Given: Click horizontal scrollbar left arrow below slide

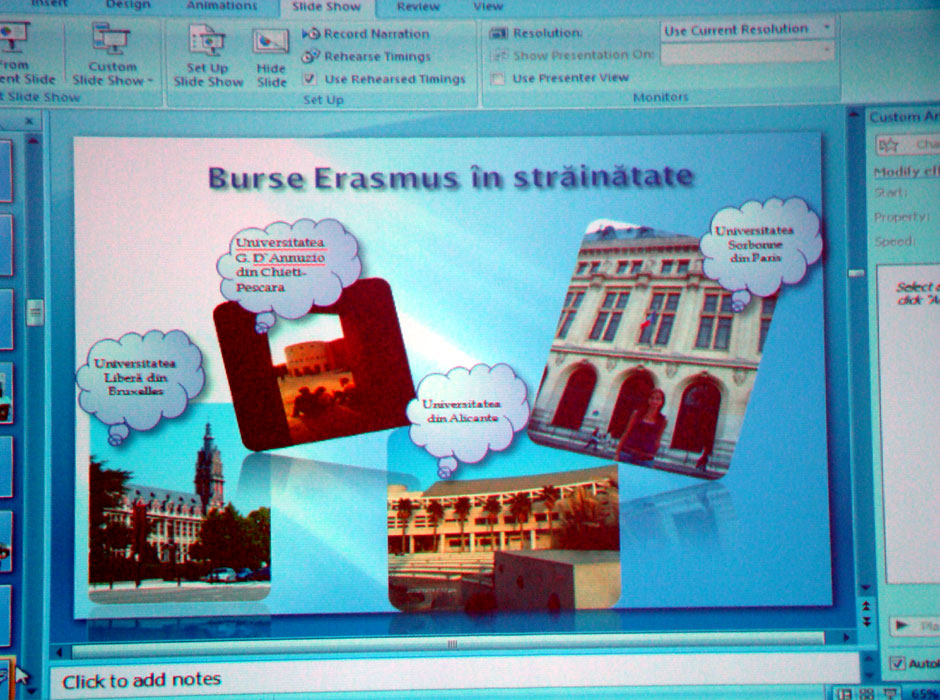Looking at the screenshot, I should click(x=59, y=653).
